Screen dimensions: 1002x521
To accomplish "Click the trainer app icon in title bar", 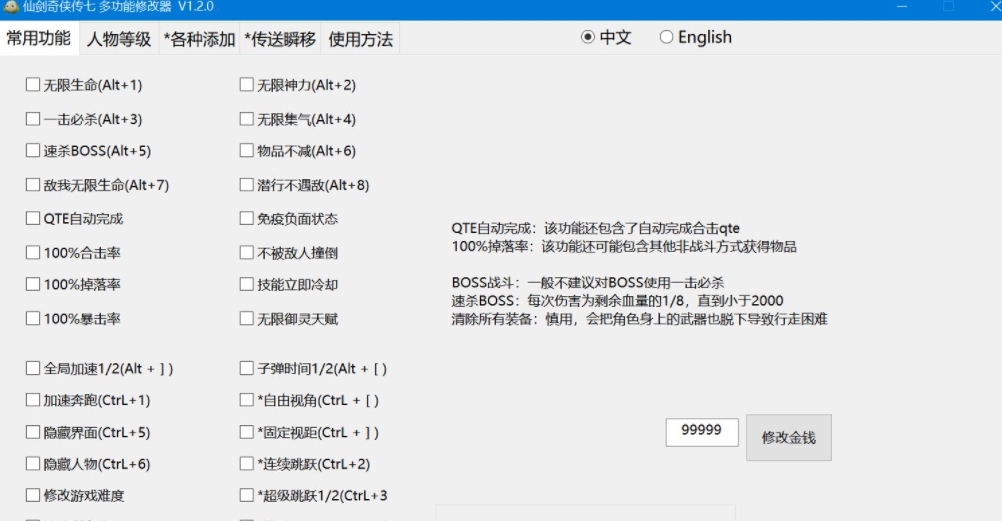I will pyautogui.click(x=11, y=6).
